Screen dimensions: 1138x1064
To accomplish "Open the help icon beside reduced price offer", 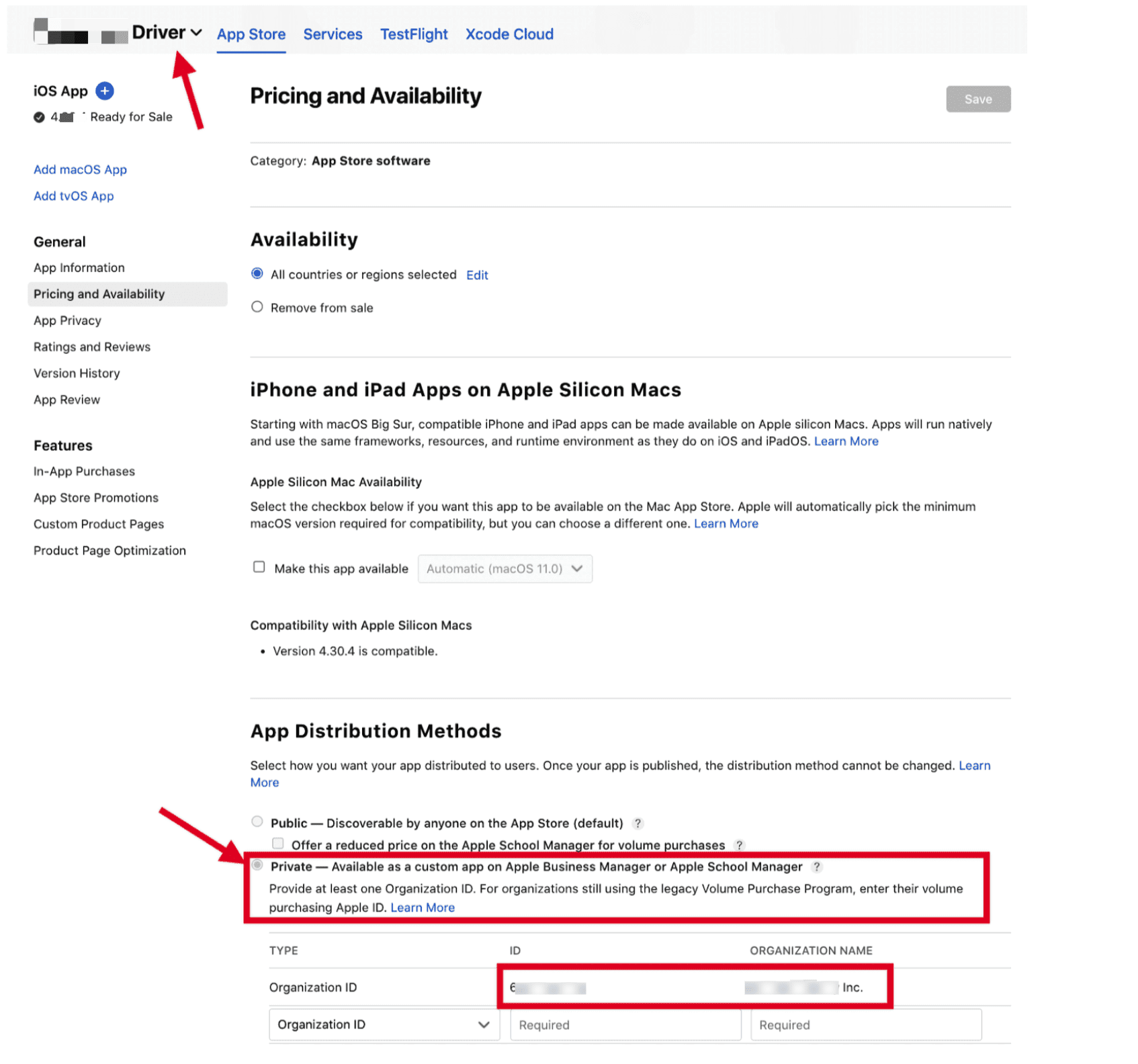I will [739, 845].
